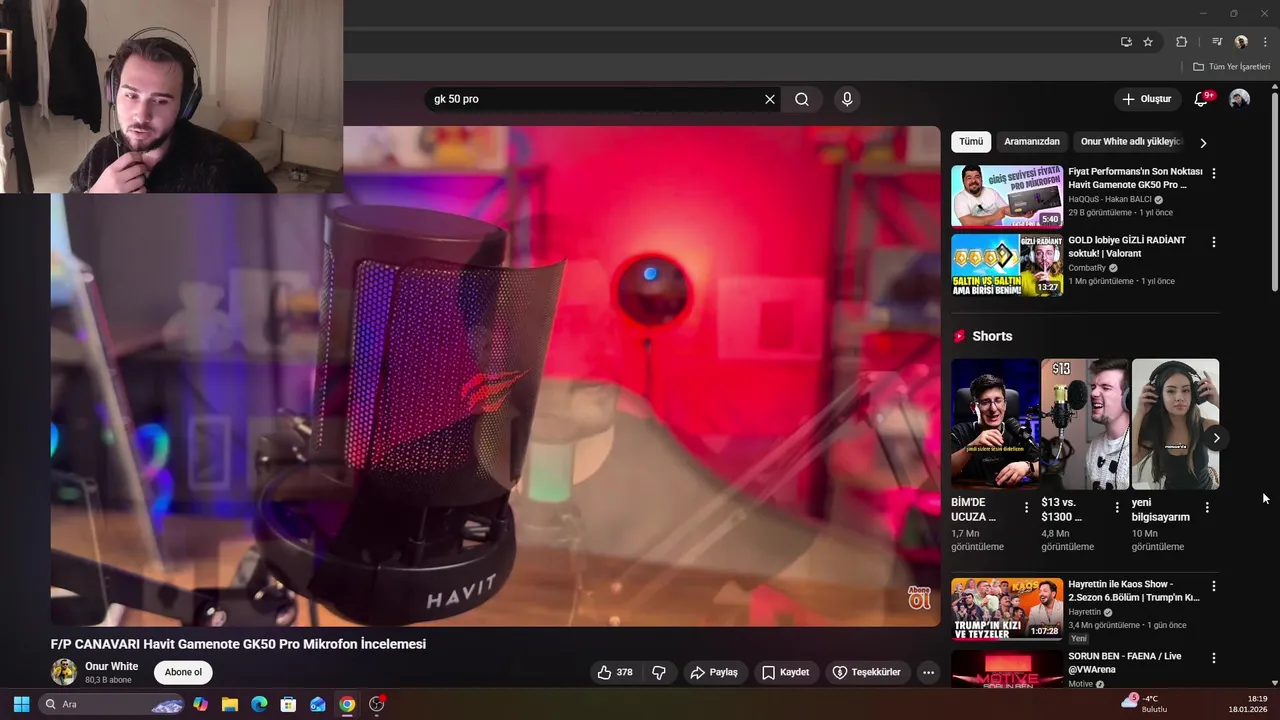The image size is (1280, 720).
Task: Dislike the video with the thumbs-down button
Action: point(659,672)
